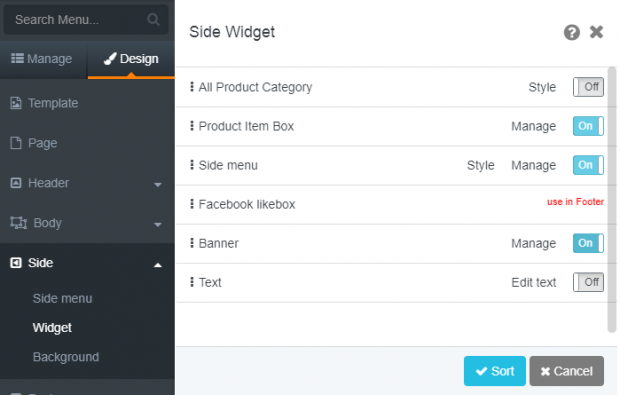Expand the Header menu arrow
Image resolution: width=620 pixels, height=395 pixels.
158,185
